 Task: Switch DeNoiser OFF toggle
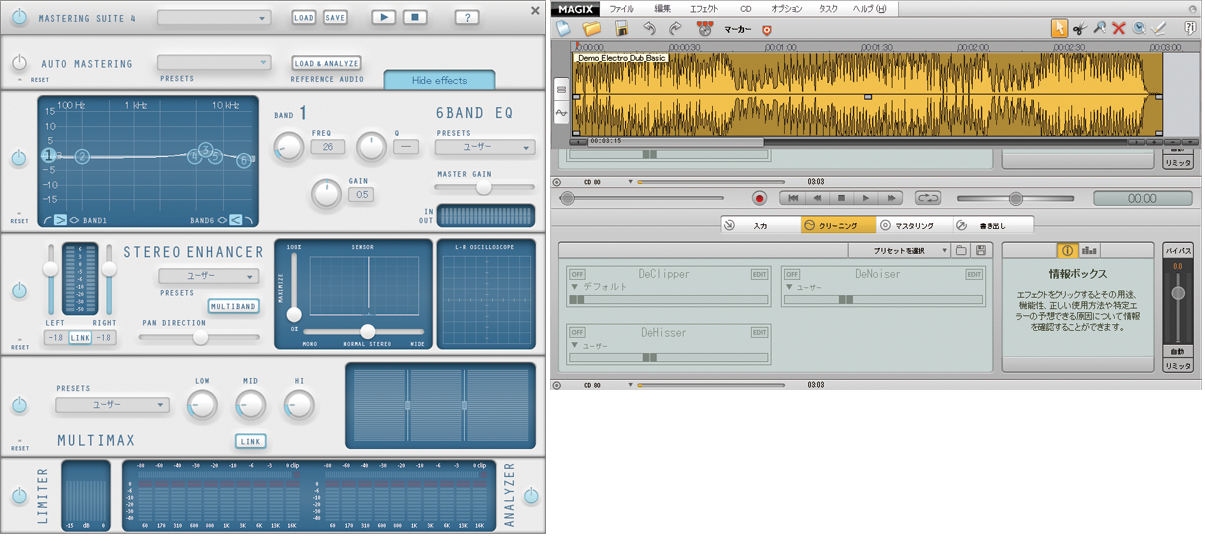tap(792, 274)
